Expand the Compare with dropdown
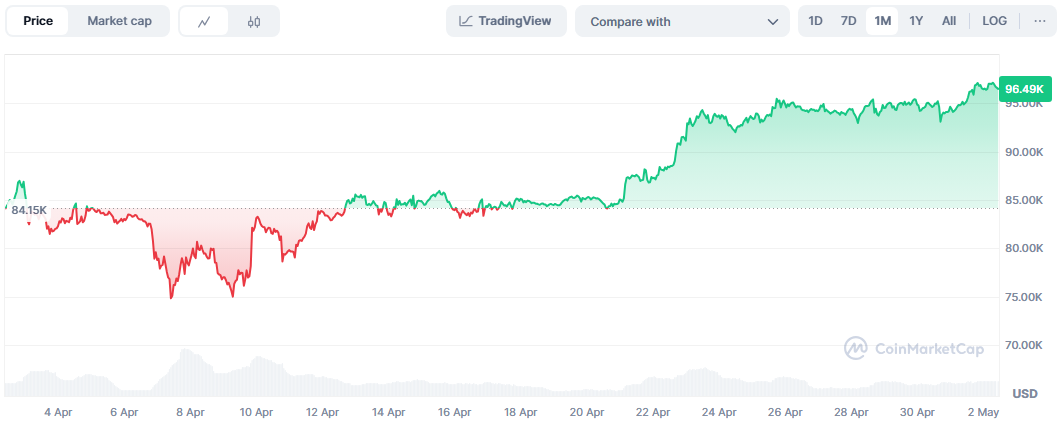The height and width of the screenshot is (422, 1063). click(x=682, y=21)
